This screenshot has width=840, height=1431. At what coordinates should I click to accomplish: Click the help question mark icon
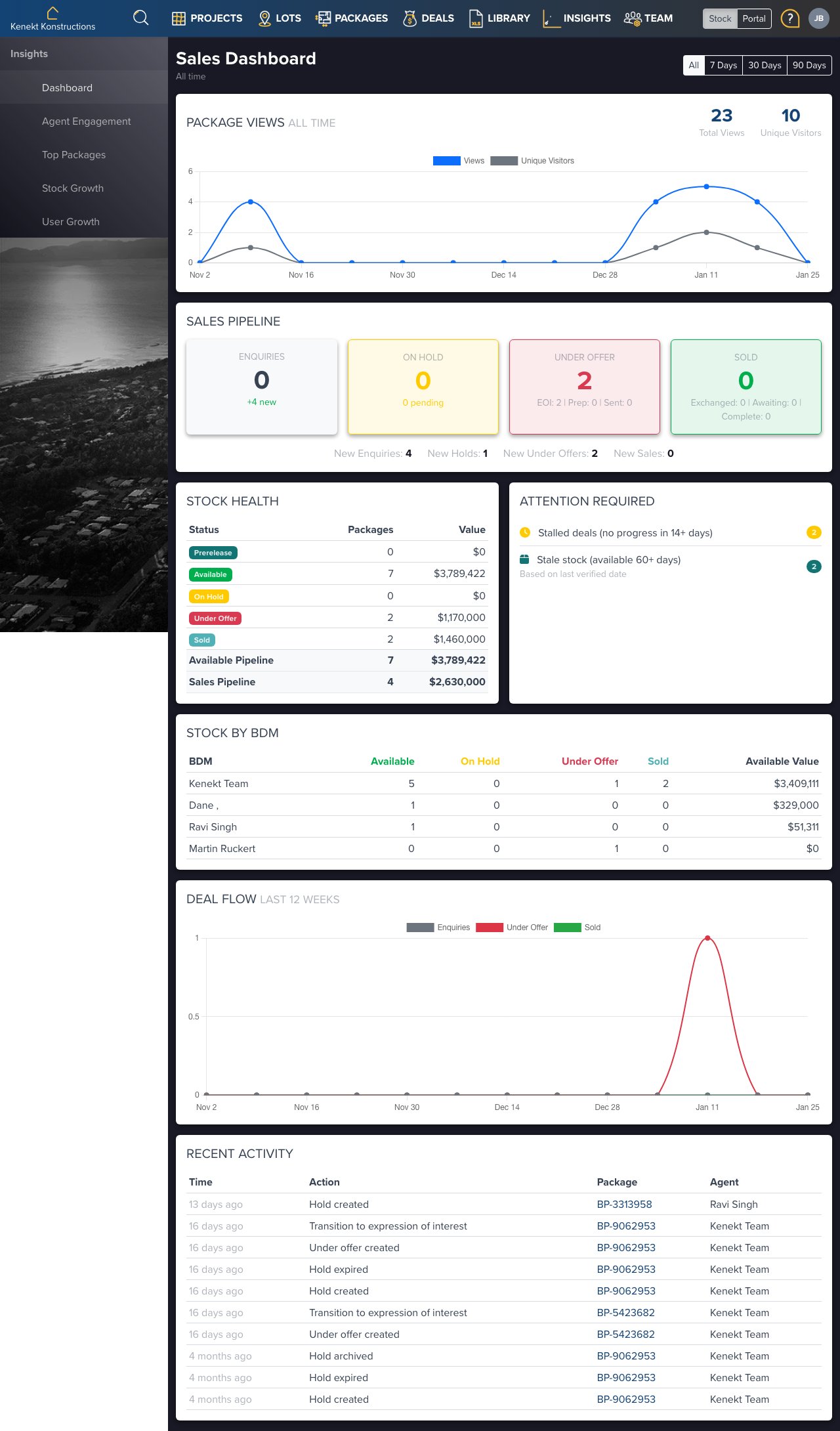790,18
